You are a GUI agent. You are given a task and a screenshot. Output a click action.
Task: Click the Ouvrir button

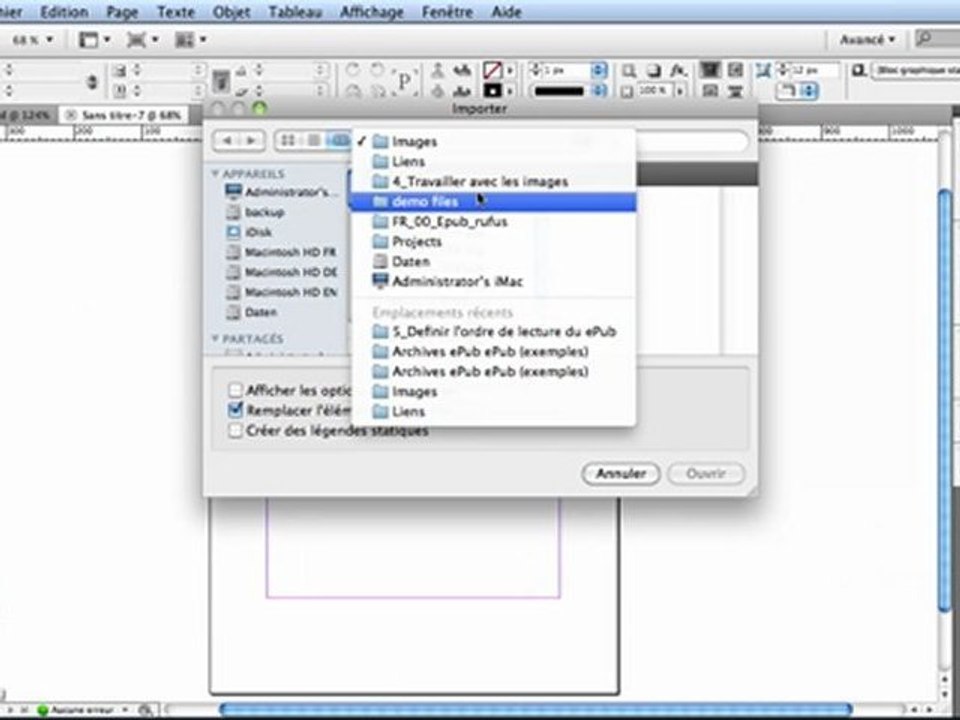pos(706,473)
